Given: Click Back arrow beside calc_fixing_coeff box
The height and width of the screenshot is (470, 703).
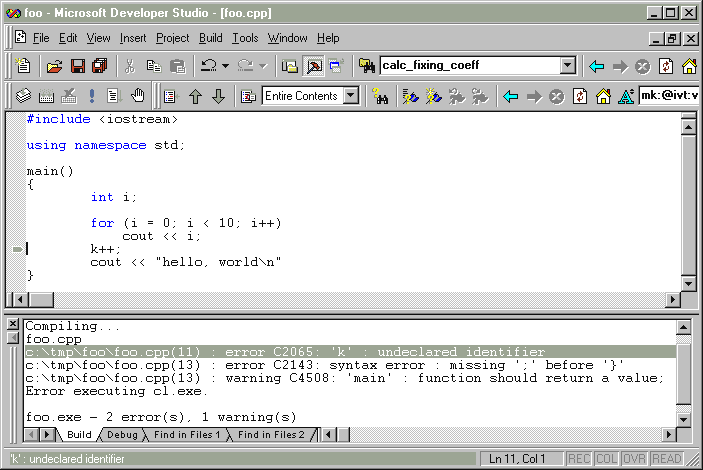Looking at the screenshot, I should (x=596, y=66).
